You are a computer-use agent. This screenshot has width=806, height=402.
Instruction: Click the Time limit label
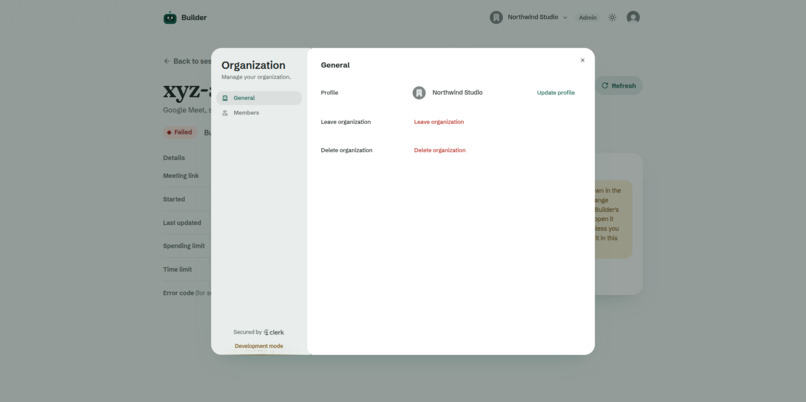(177, 269)
